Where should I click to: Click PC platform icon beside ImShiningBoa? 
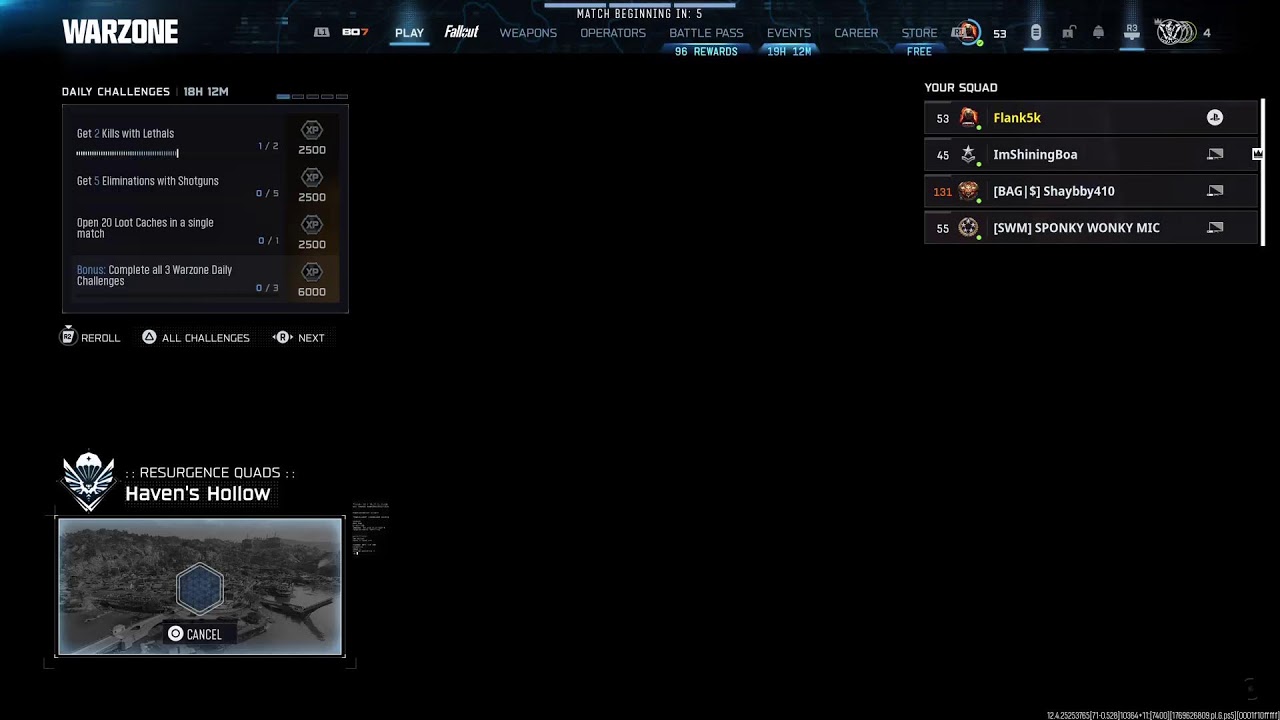(1215, 154)
